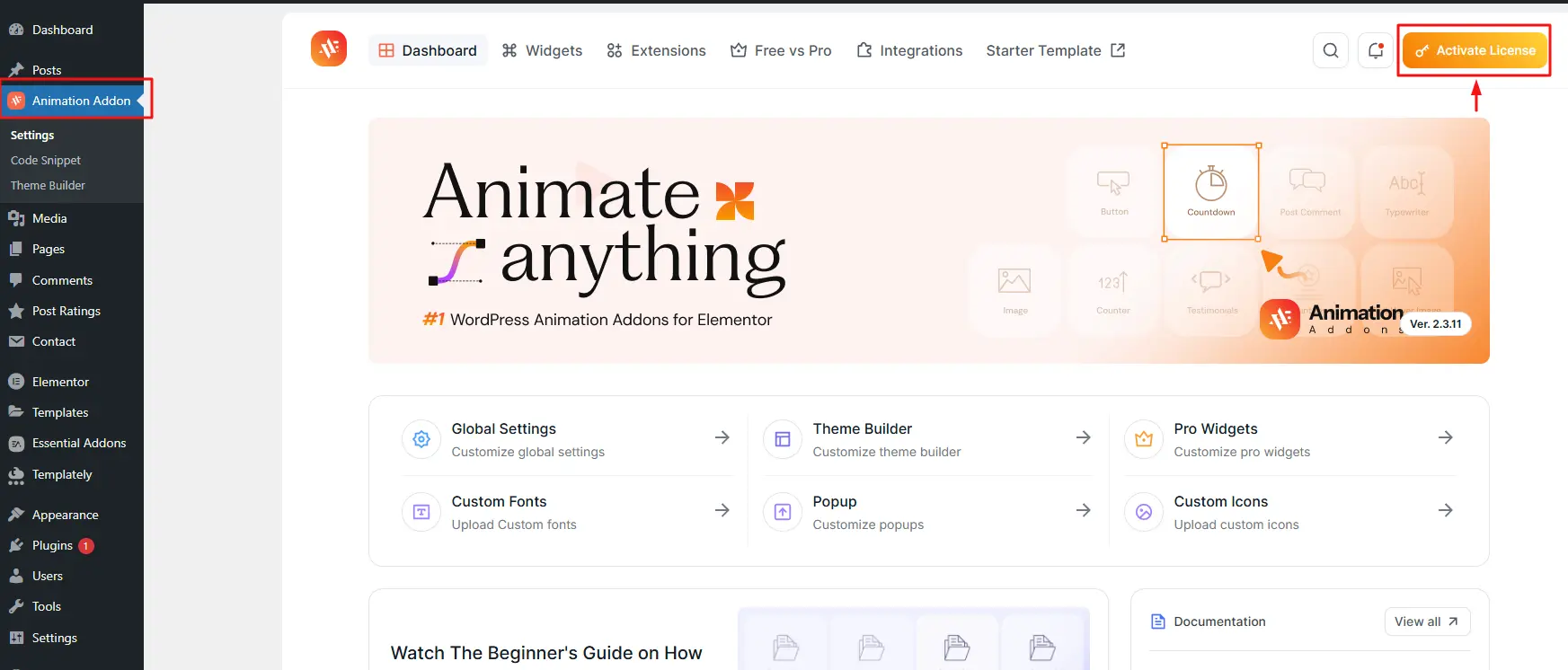The width and height of the screenshot is (1568, 670).
Task: Click the Animation Addon logo icon
Action: (x=329, y=48)
